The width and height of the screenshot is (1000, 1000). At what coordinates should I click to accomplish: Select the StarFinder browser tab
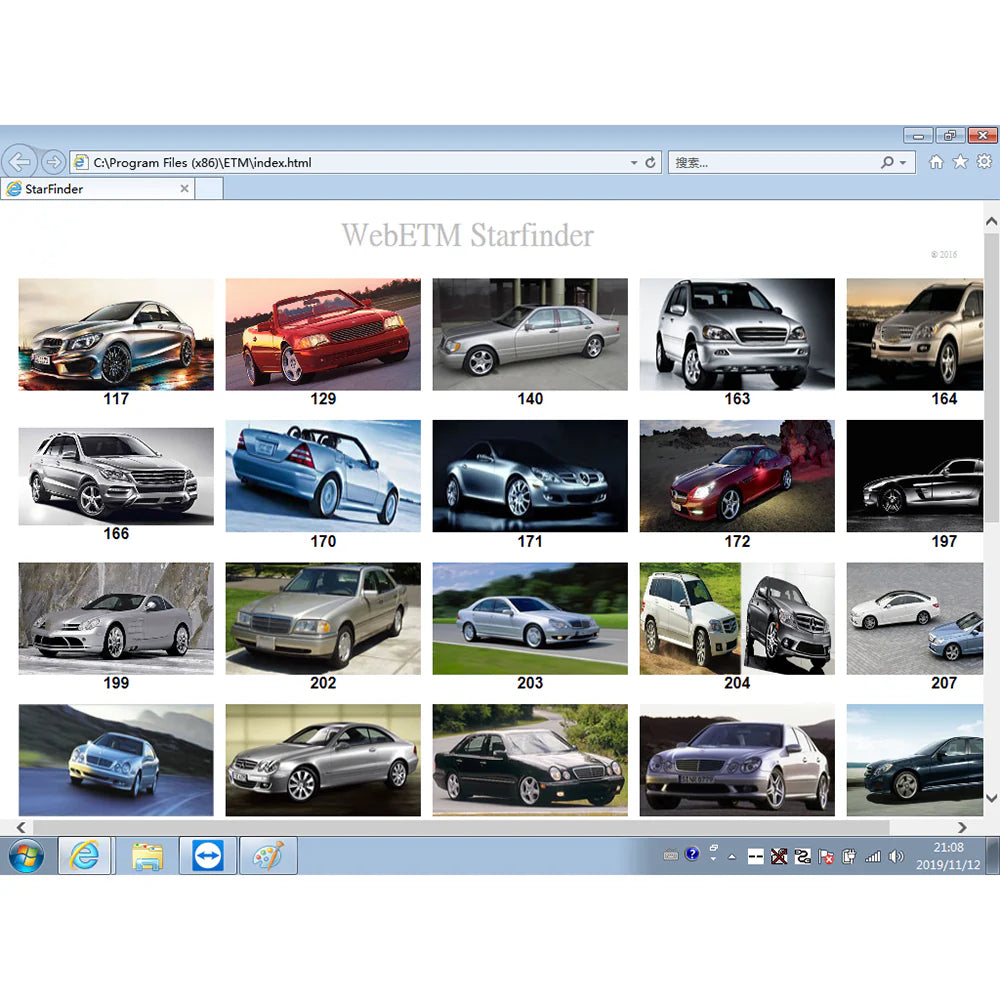(x=90, y=188)
